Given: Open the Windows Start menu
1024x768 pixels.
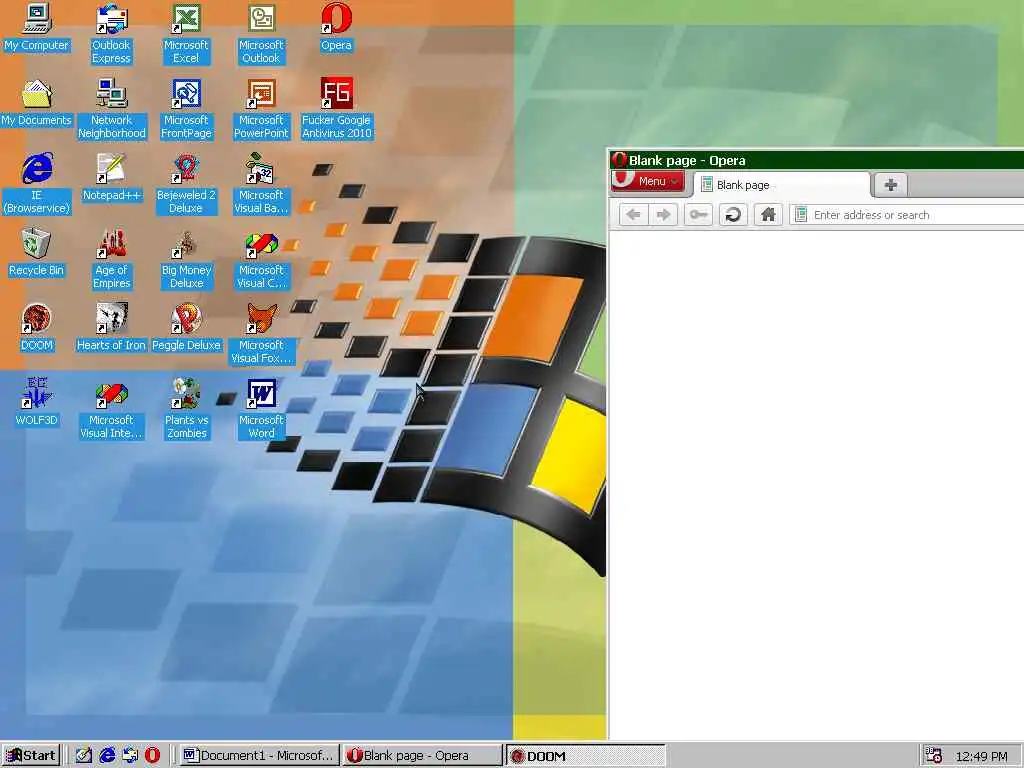Looking at the screenshot, I should pyautogui.click(x=31, y=756).
